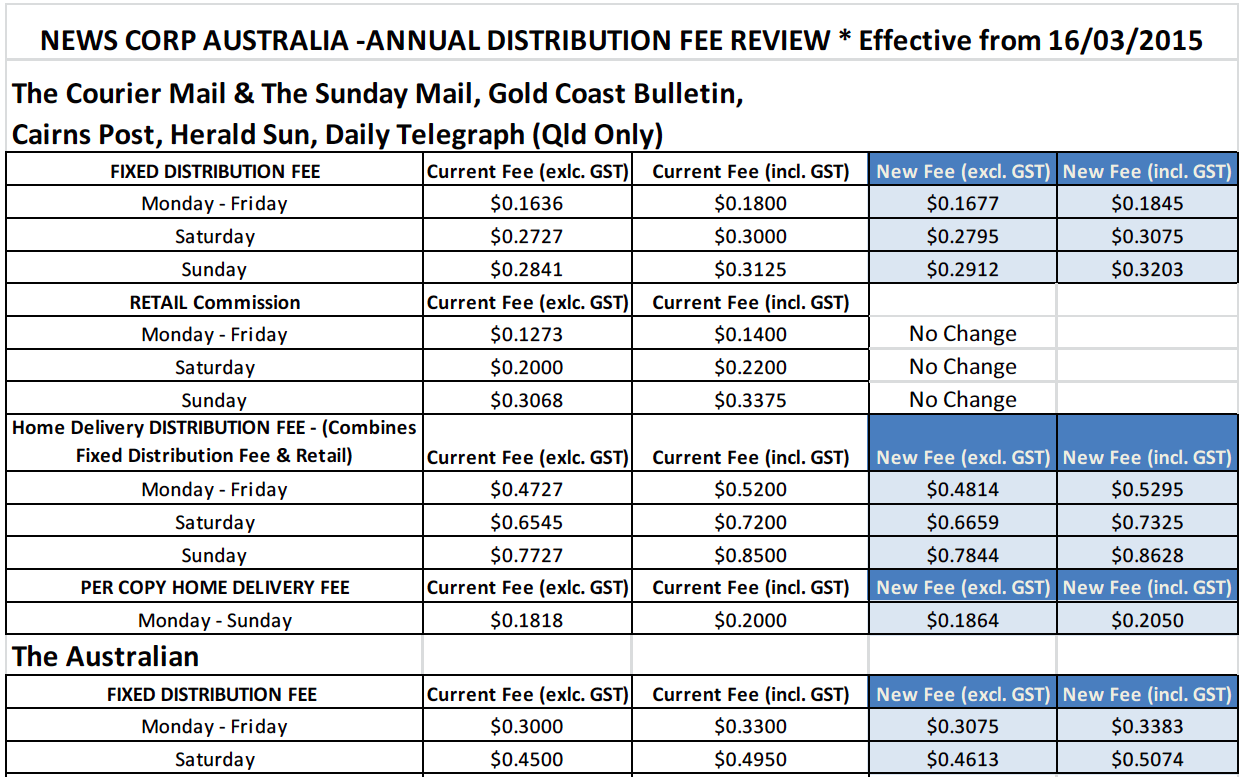The height and width of the screenshot is (777, 1245).
Task: Select the $0.3203 Sunday new fee cell
Action: pos(1146,269)
